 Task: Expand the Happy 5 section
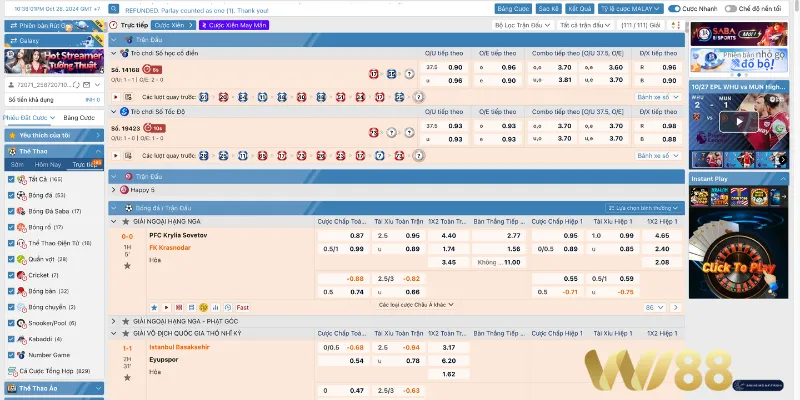click(114, 190)
